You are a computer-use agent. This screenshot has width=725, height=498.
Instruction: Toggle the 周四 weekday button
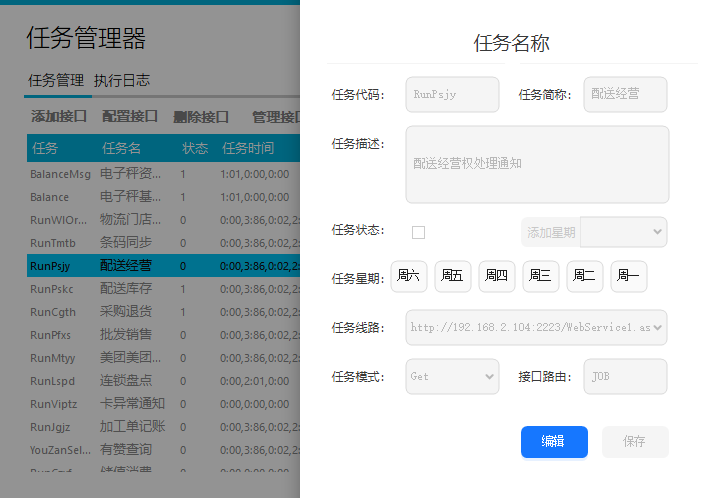pos(497,277)
